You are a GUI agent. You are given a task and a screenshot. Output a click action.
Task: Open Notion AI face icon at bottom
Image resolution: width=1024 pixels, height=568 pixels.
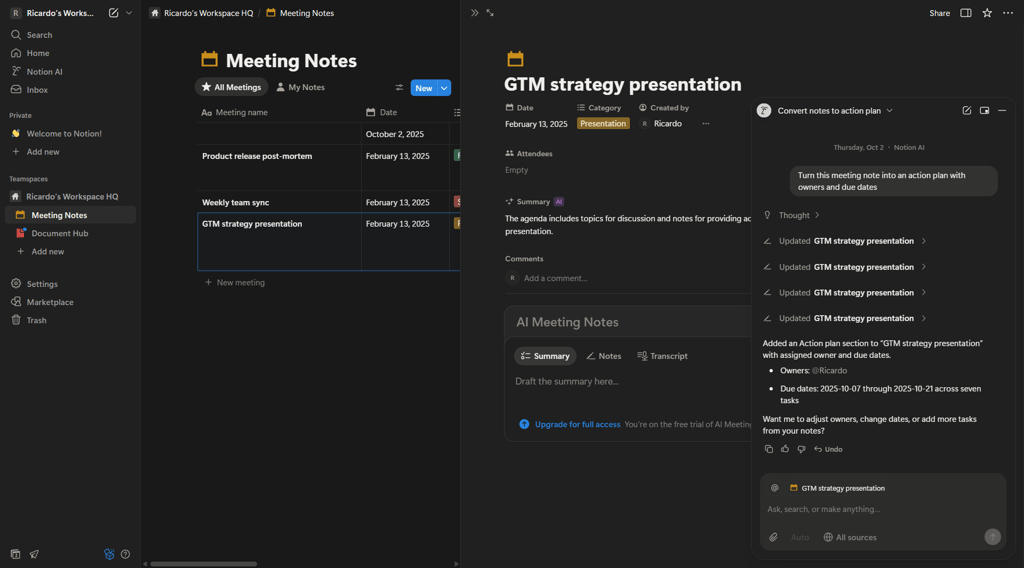click(x=109, y=554)
